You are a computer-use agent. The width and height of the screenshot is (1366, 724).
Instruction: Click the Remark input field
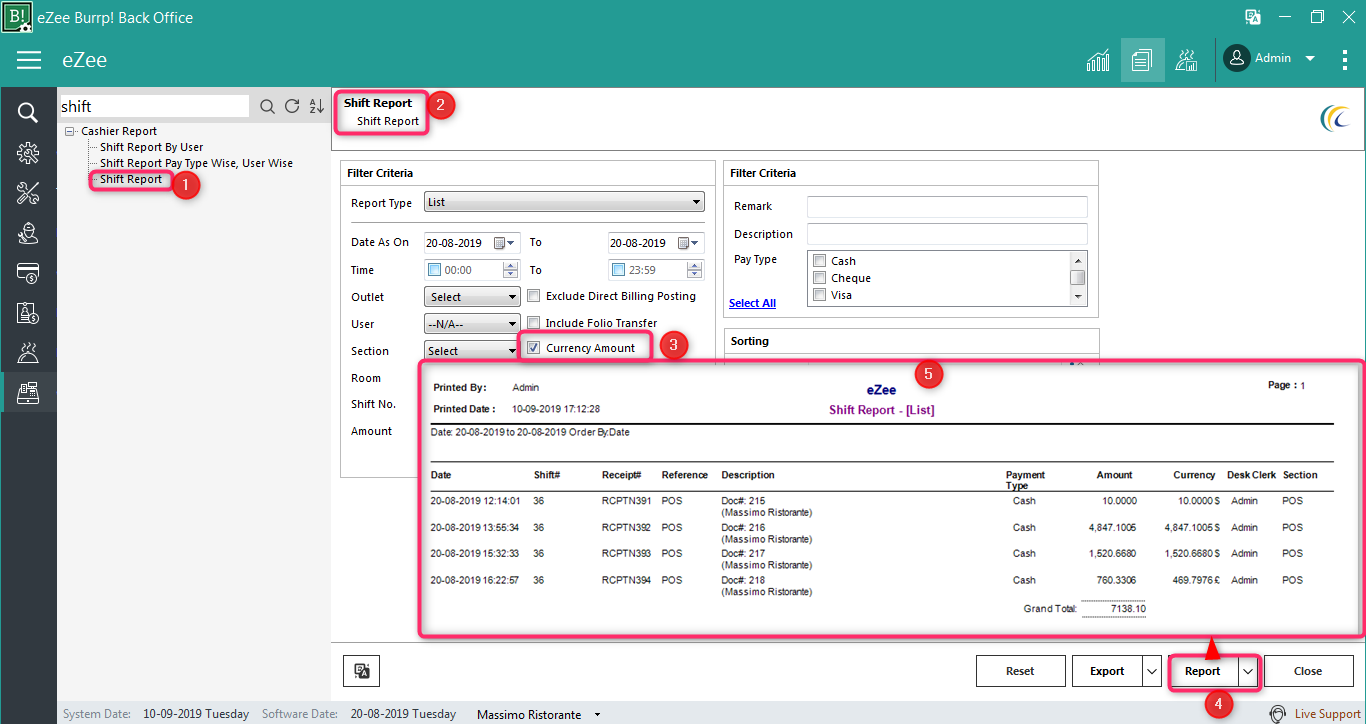(x=947, y=207)
